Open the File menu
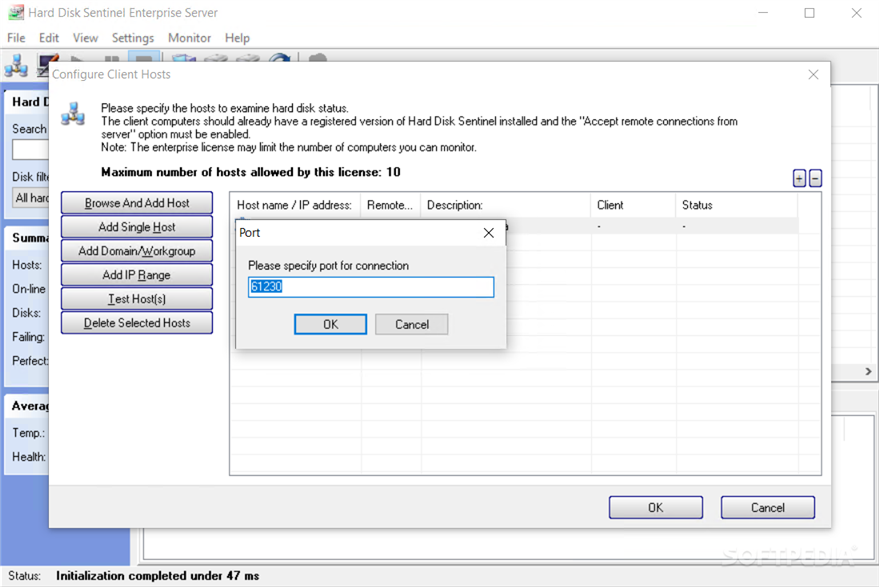This screenshot has height=587, width=879. pyautogui.click(x=16, y=38)
